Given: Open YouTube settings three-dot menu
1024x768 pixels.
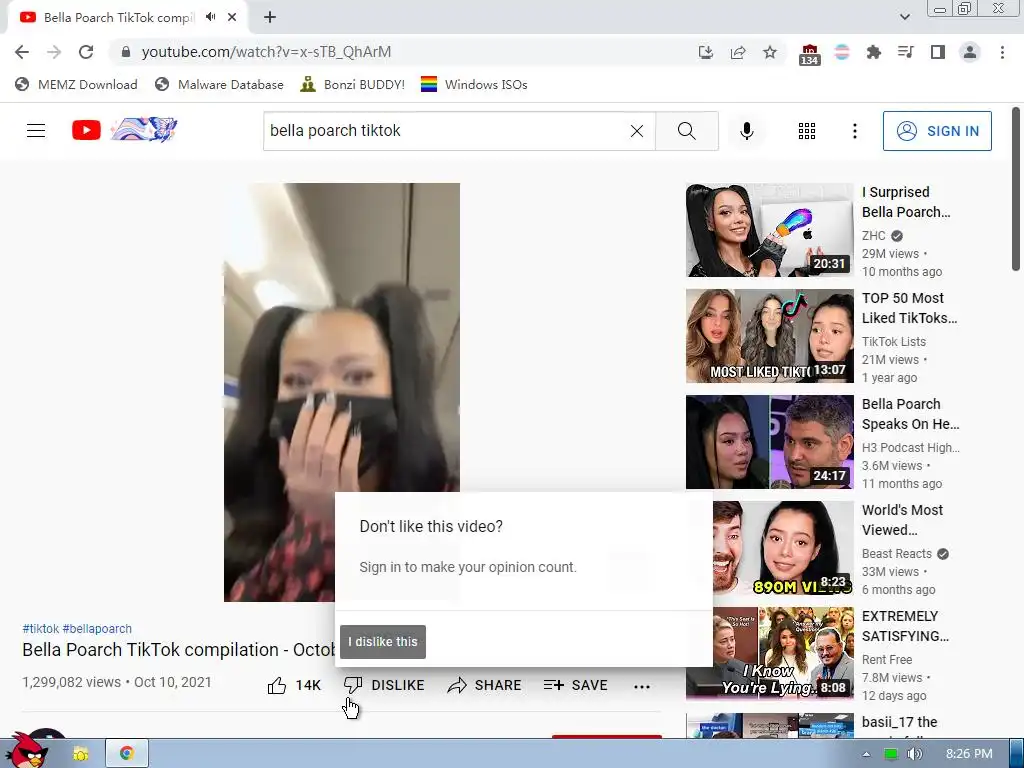Looking at the screenshot, I should click(x=854, y=131).
